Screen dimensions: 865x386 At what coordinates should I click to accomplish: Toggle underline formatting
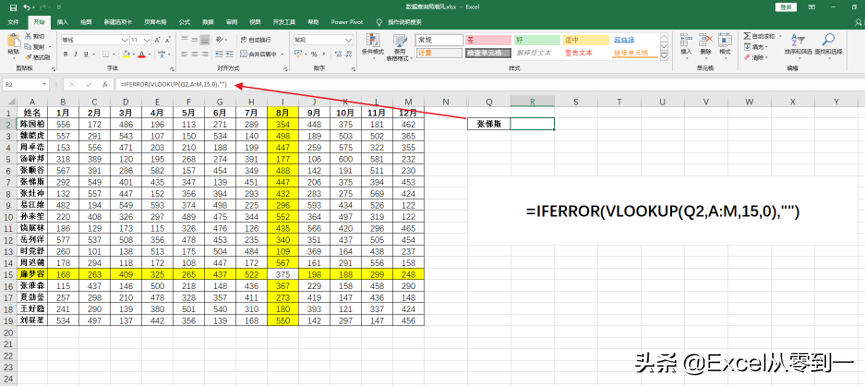tap(85, 54)
